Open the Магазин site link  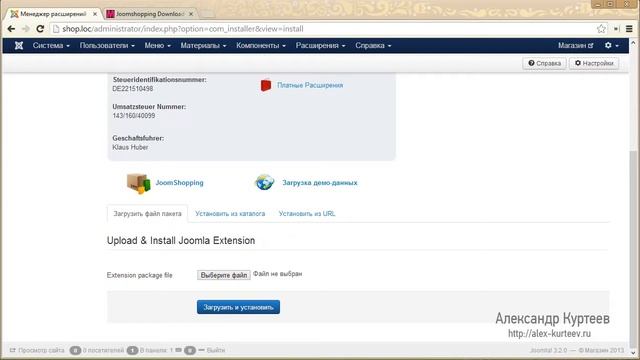click(x=576, y=45)
